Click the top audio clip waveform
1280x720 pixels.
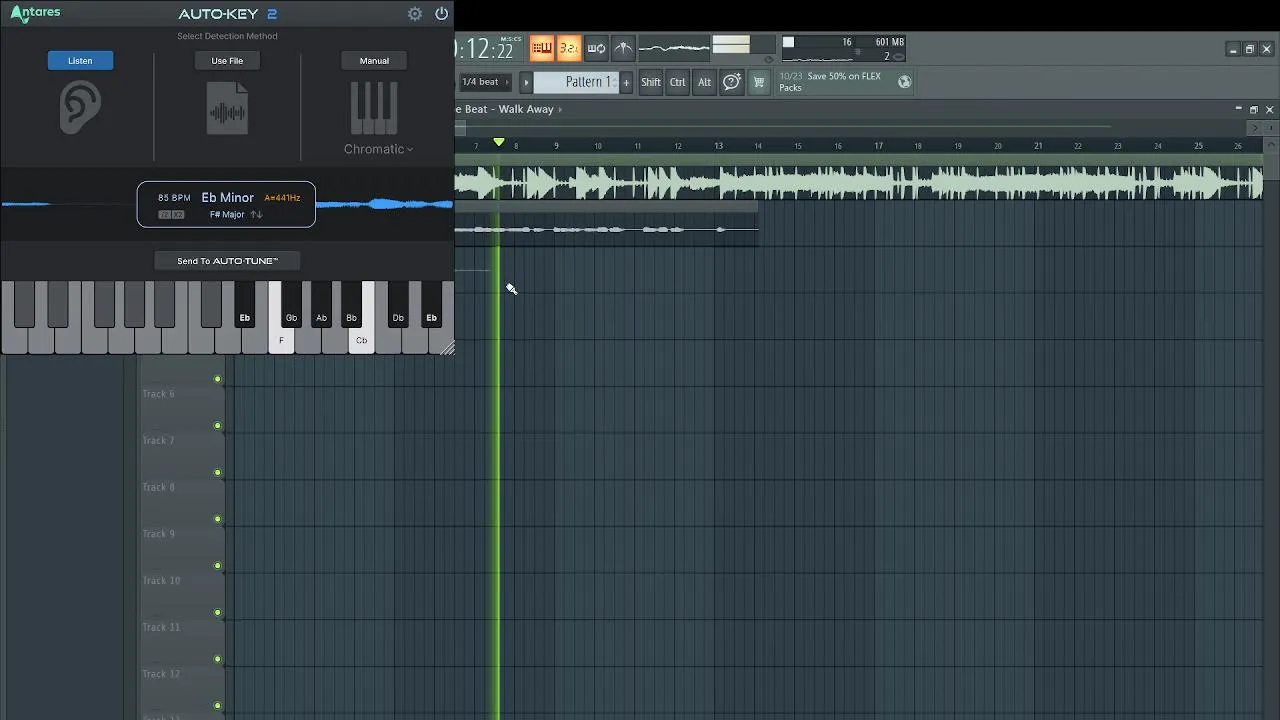859,183
